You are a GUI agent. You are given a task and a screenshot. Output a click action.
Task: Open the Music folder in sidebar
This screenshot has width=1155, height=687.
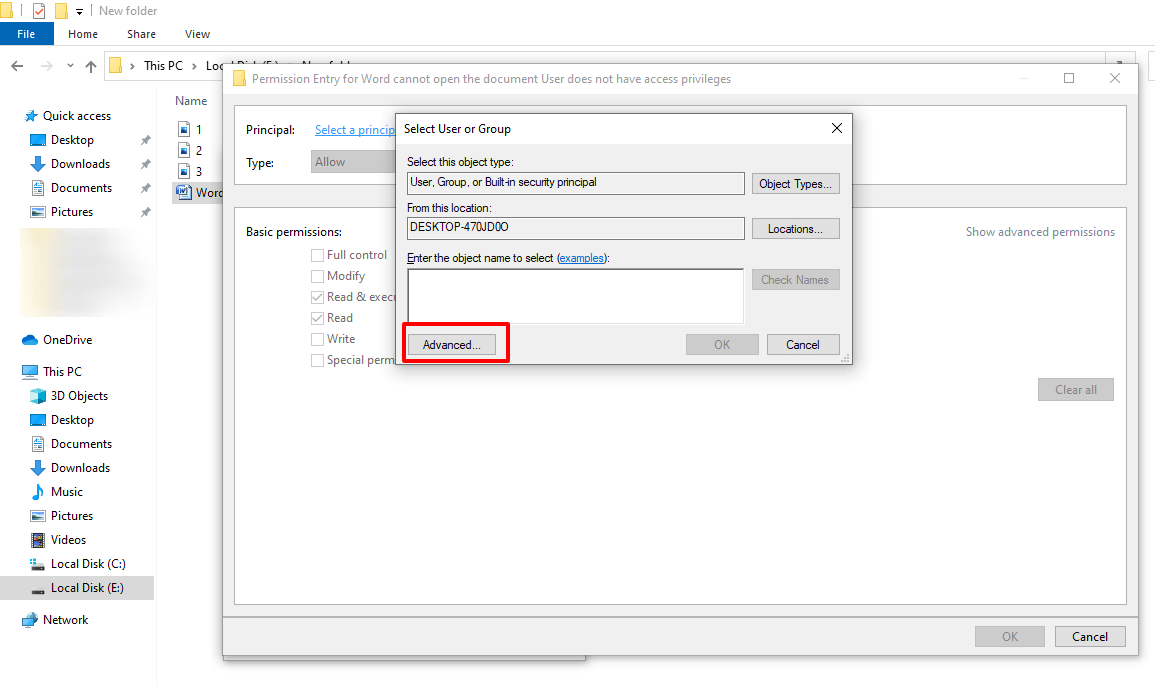[x=66, y=492]
